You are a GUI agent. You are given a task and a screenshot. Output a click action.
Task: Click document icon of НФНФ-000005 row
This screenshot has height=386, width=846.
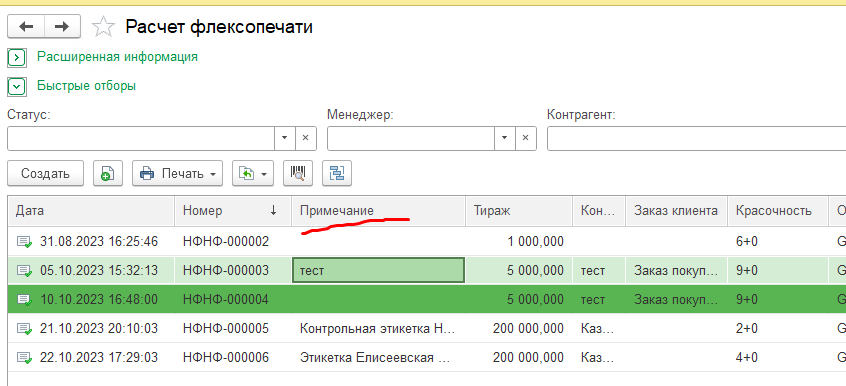click(24, 329)
